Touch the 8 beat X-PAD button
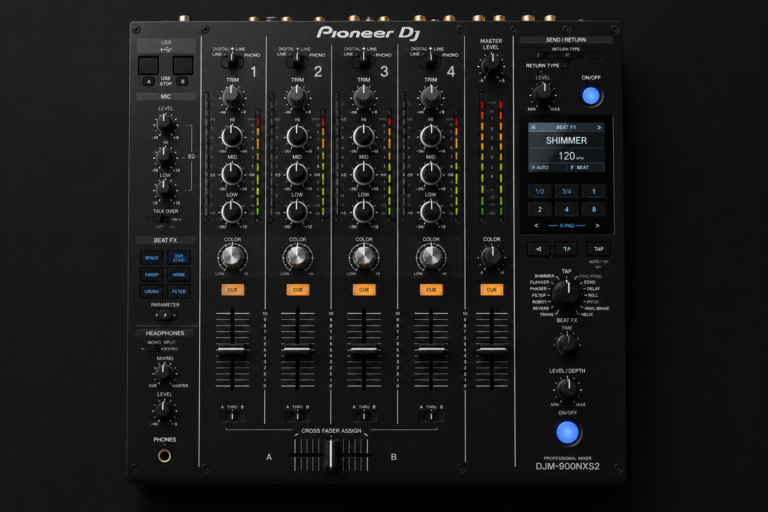Screen dimensions: 768x512 [594, 210]
